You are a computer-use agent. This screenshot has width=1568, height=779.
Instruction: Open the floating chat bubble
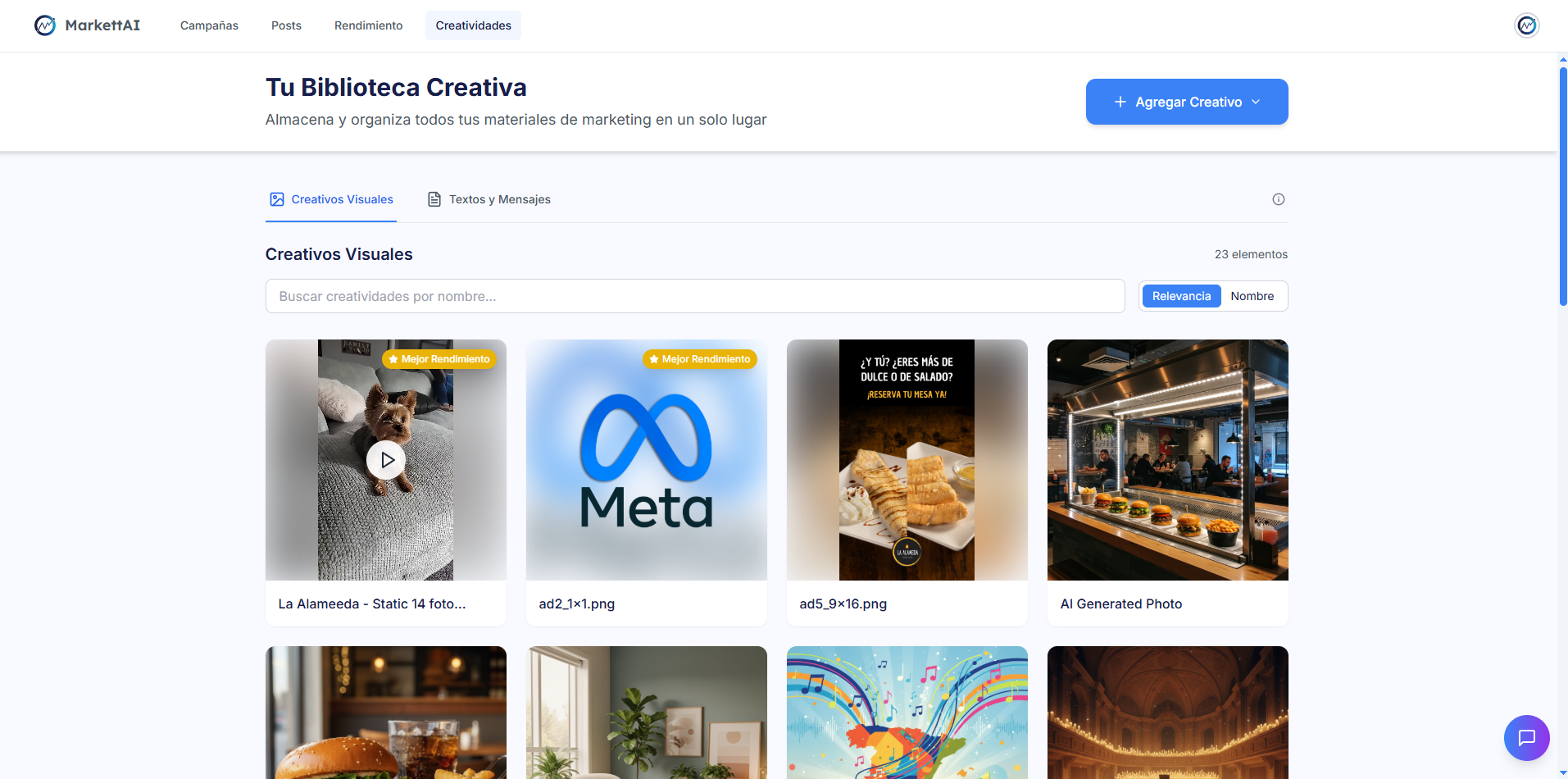pyautogui.click(x=1526, y=738)
